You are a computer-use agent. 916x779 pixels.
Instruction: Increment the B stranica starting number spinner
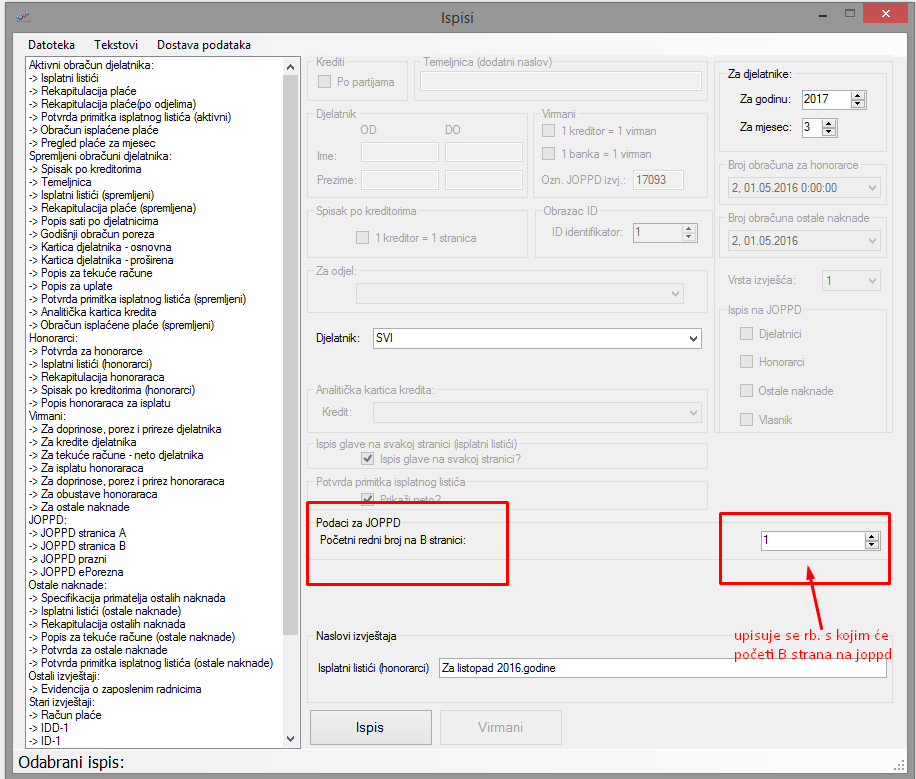click(872, 536)
